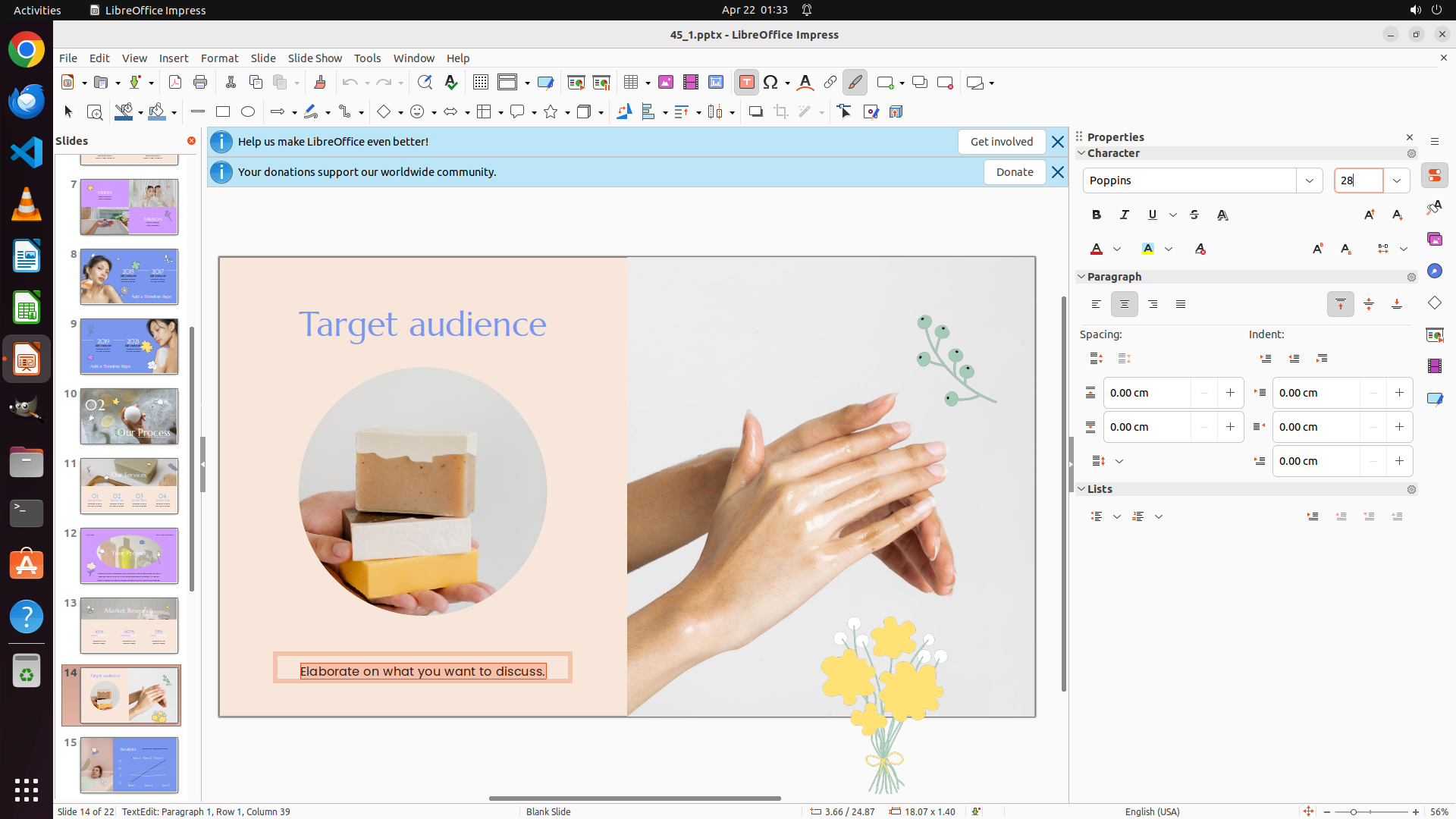Click the Export as PDF icon
Viewport: 1456px width, 819px height.
tap(175, 83)
